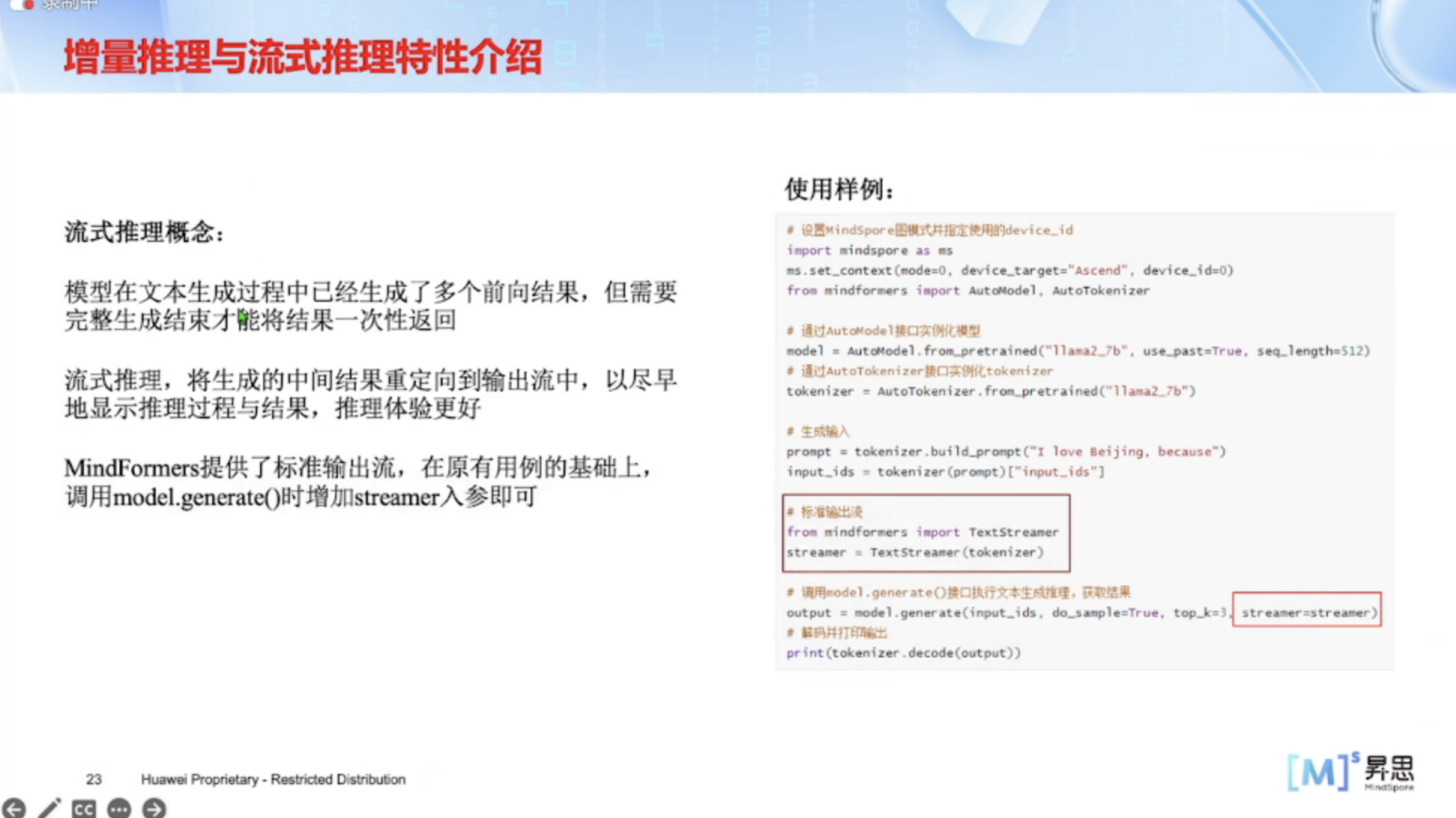Viewport: 1456px width, 818px height.
Task: Click the ms.set_context code line
Action: pos(1009,270)
